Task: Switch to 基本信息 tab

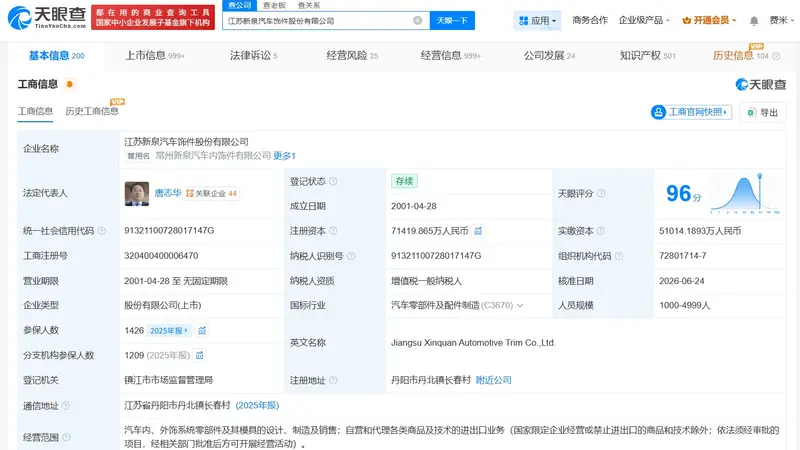Action: (x=56, y=56)
